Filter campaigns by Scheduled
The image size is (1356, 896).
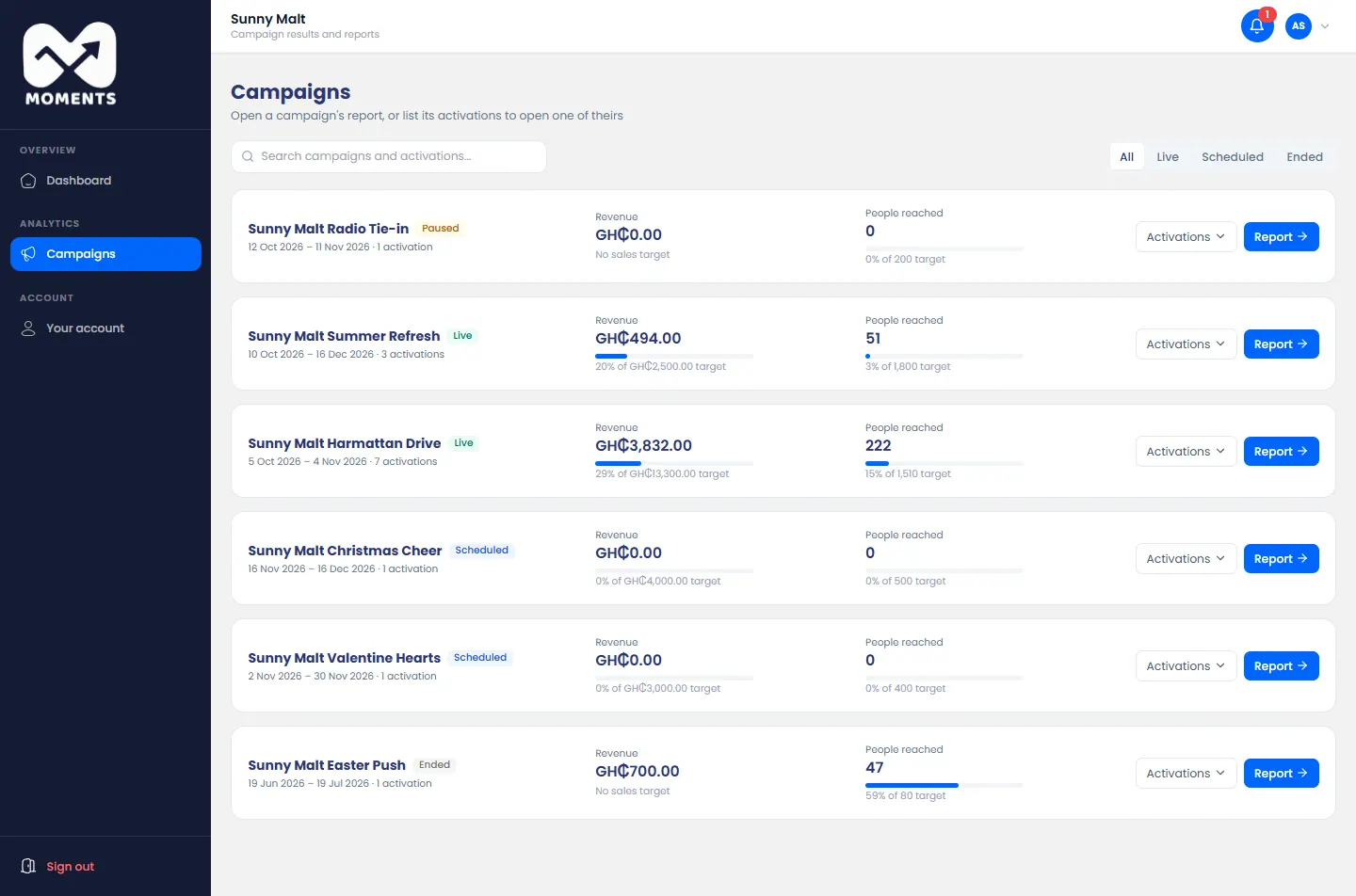[1233, 157]
